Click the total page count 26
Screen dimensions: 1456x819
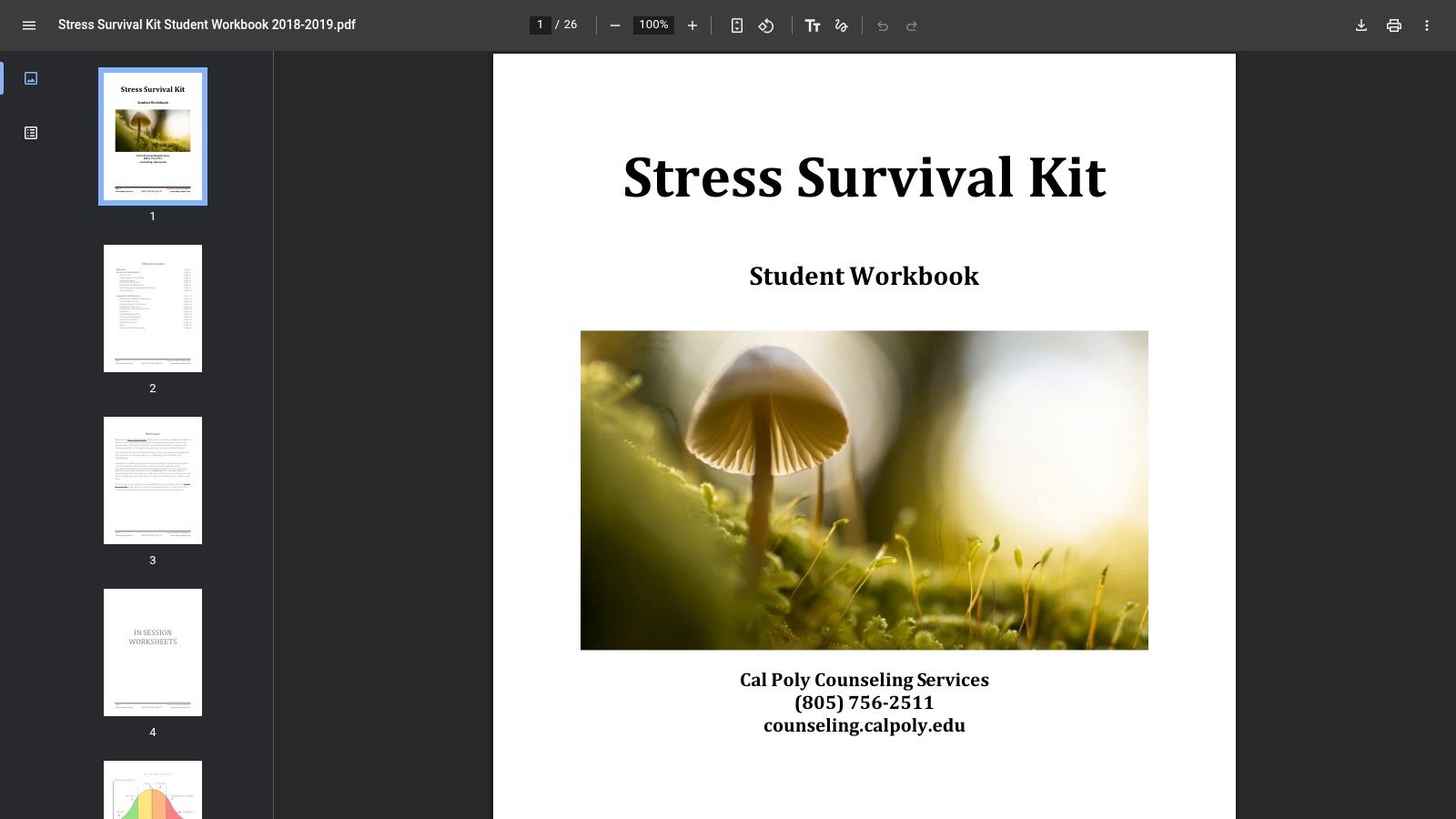click(571, 25)
